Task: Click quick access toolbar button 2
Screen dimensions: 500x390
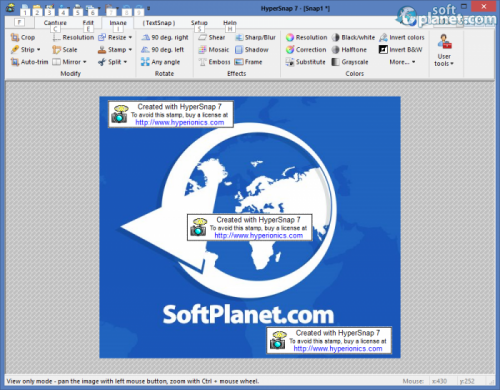Action: click(37, 10)
